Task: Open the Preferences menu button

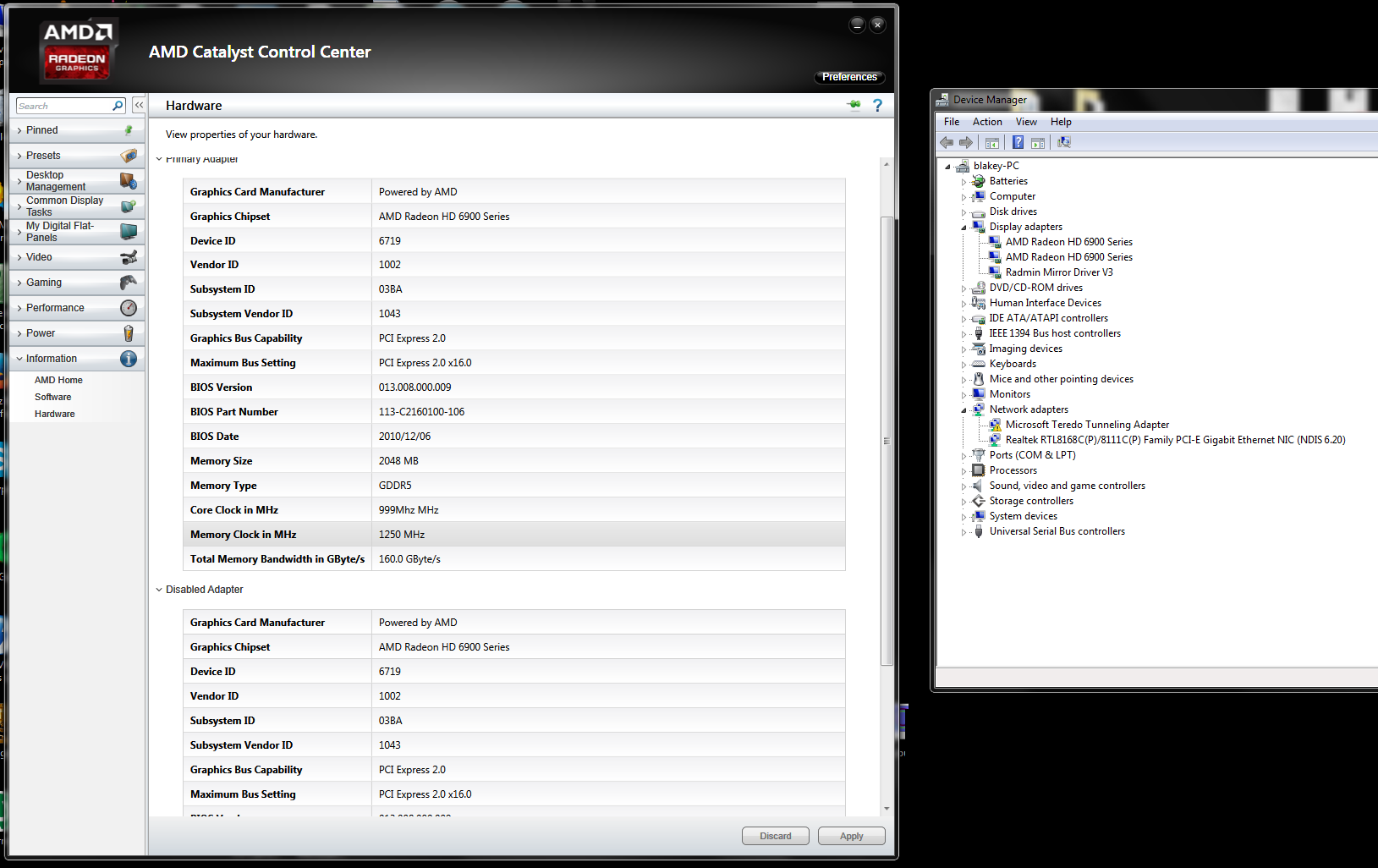Action: click(x=849, y=77)
